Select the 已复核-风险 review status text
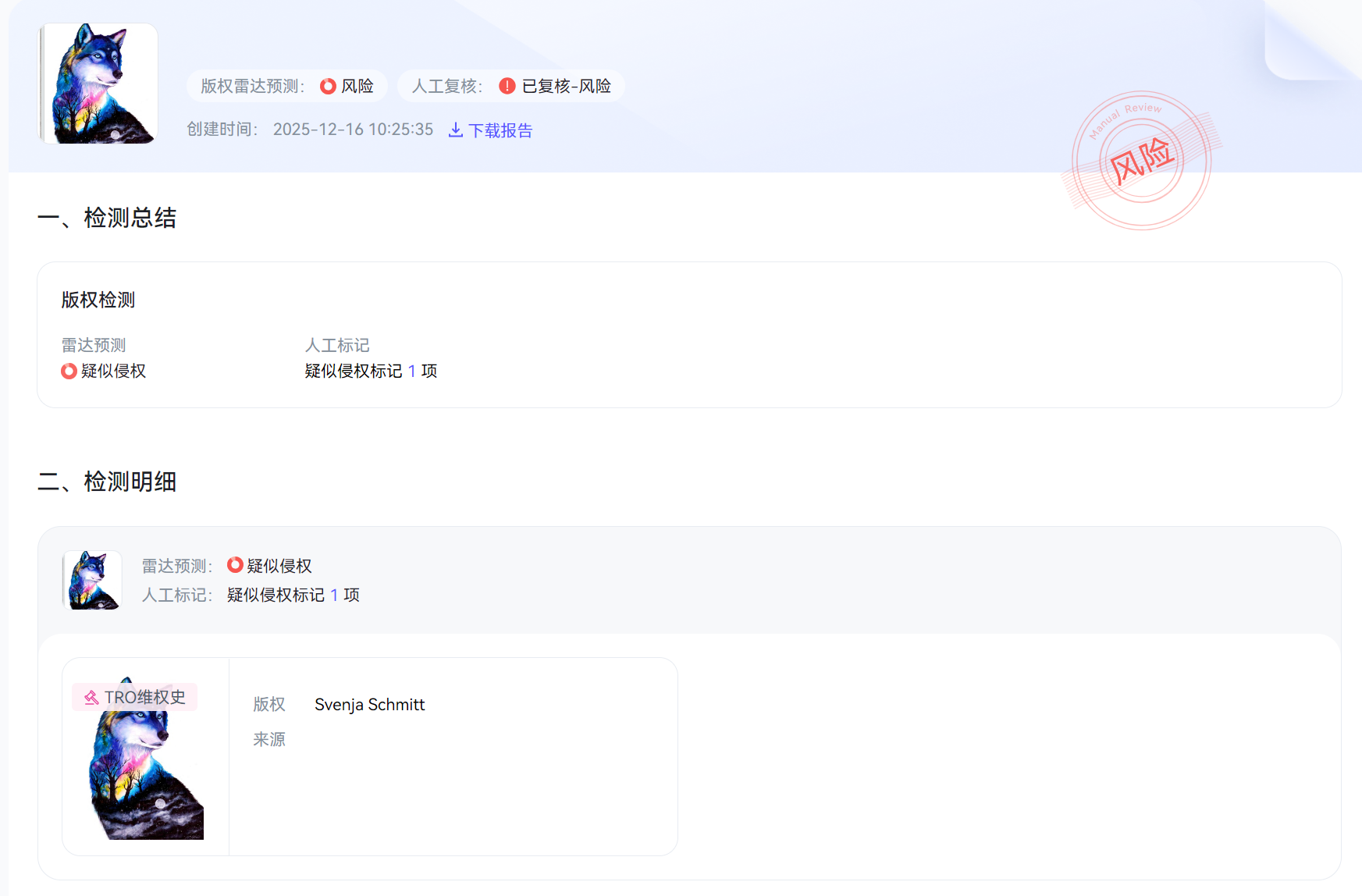The image size is (1362, 896). (566, 86)
